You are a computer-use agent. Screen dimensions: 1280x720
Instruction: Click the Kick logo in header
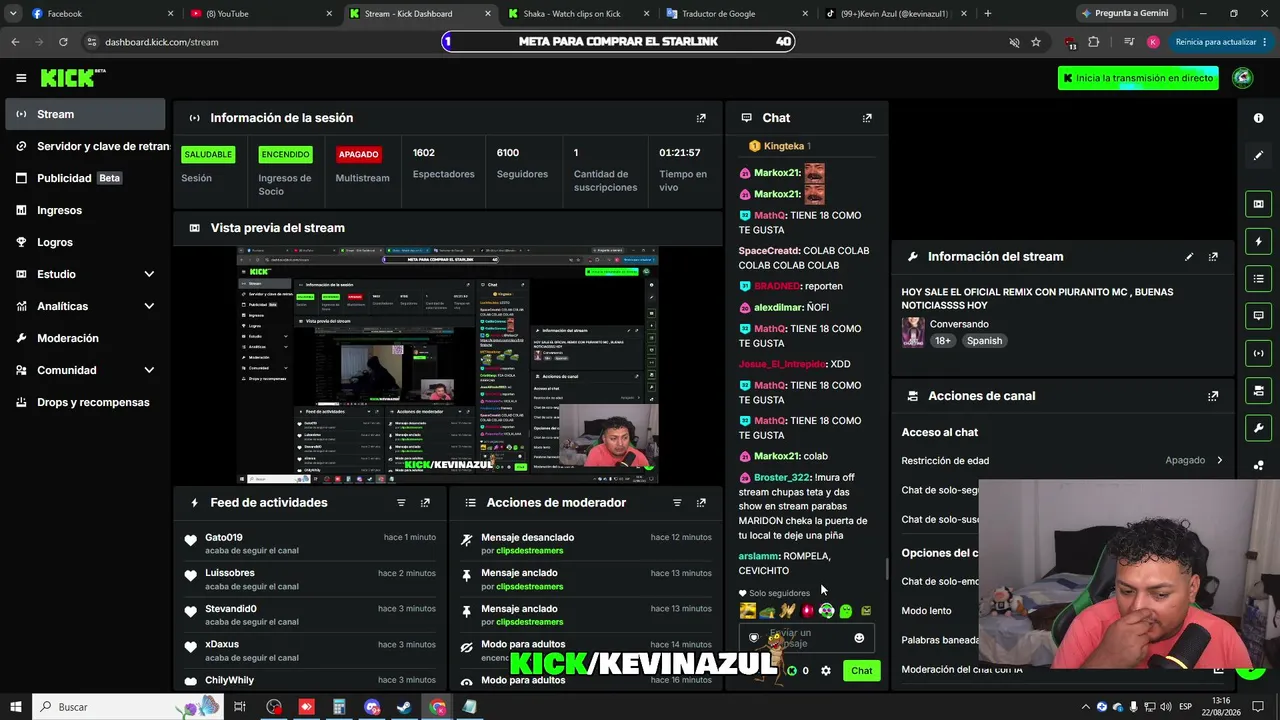click(72, 78)
